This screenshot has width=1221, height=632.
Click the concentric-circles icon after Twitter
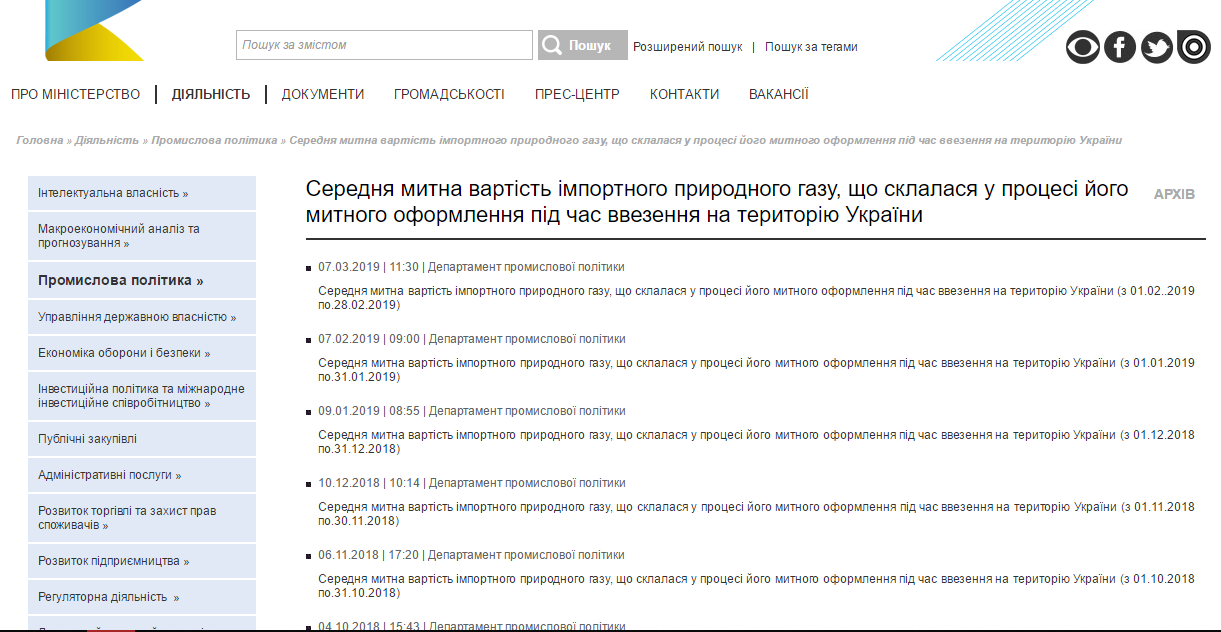[x=1193, y=47]
